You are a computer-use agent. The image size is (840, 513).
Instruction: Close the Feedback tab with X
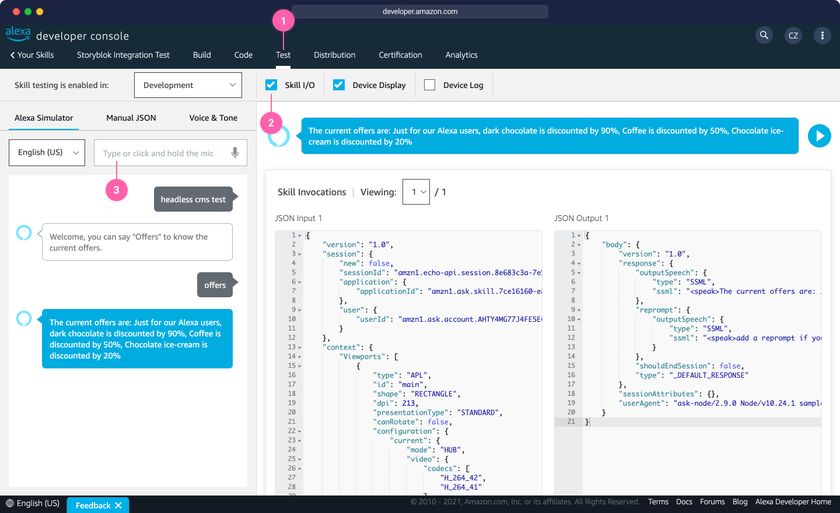[x=118, y=505]
